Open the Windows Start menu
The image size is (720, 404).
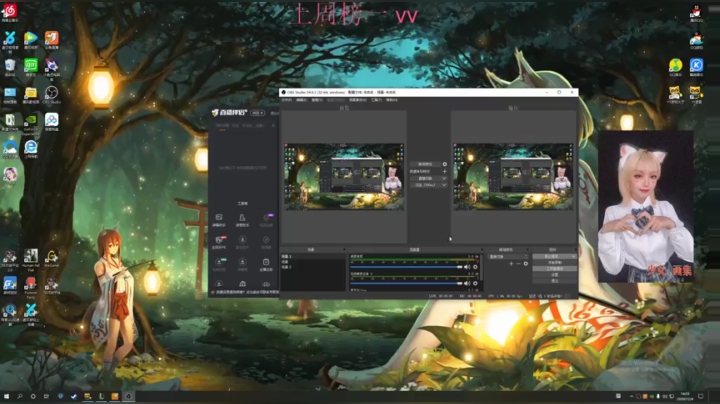[6, 396]
